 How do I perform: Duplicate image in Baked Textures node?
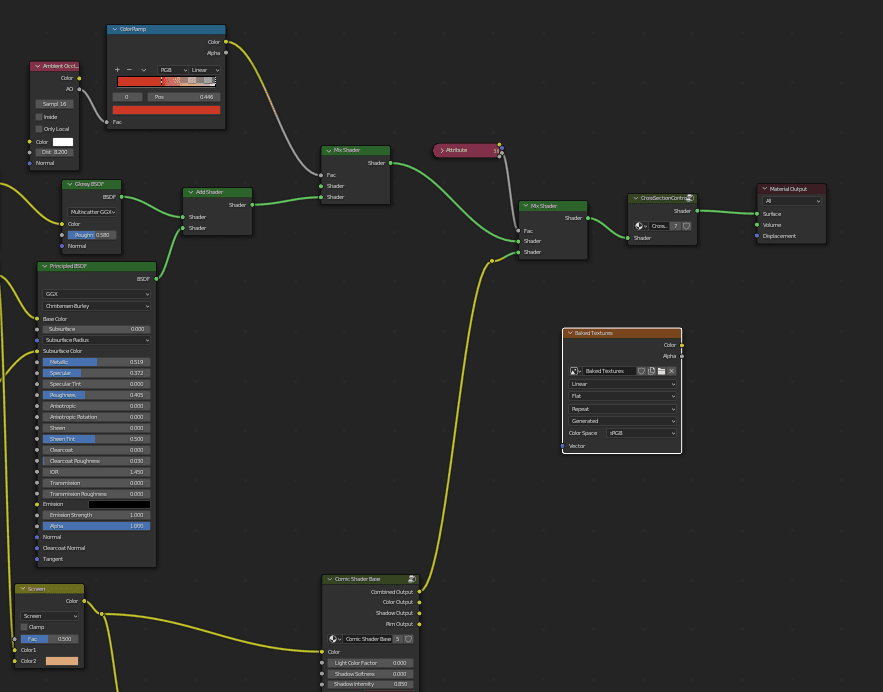652,371
